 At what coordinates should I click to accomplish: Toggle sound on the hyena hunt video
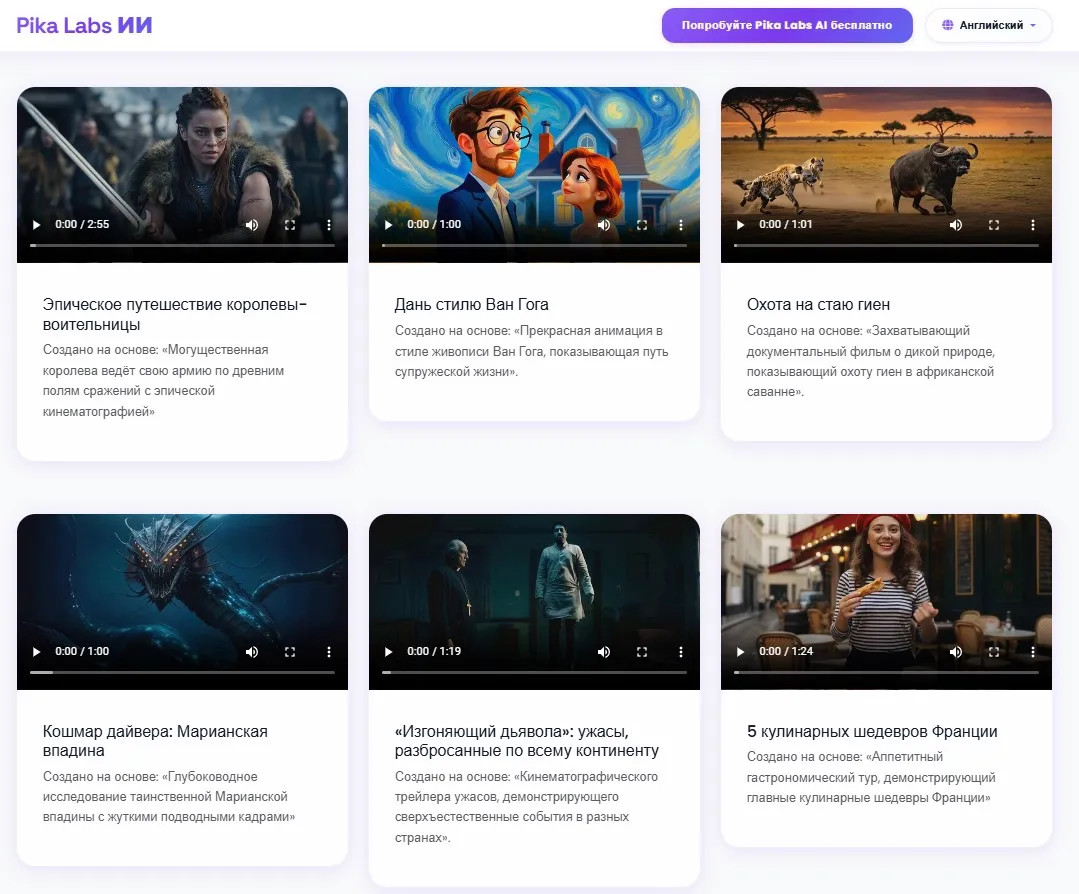click(956, 225)
